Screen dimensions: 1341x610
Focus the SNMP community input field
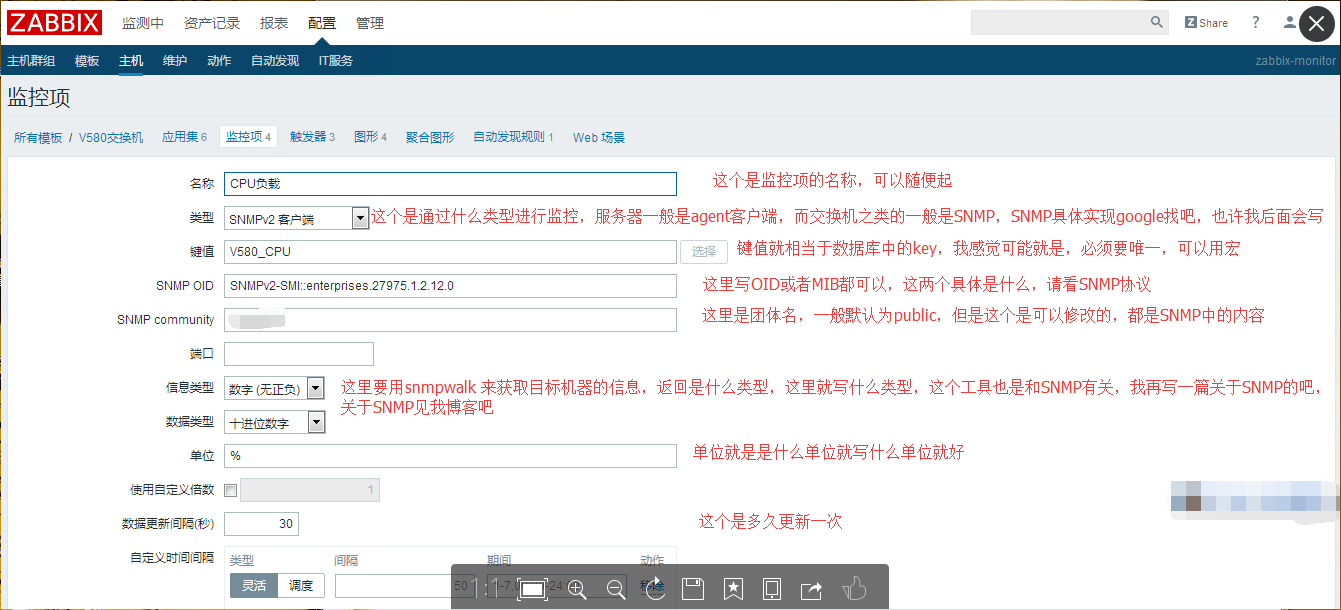point(450,320)
